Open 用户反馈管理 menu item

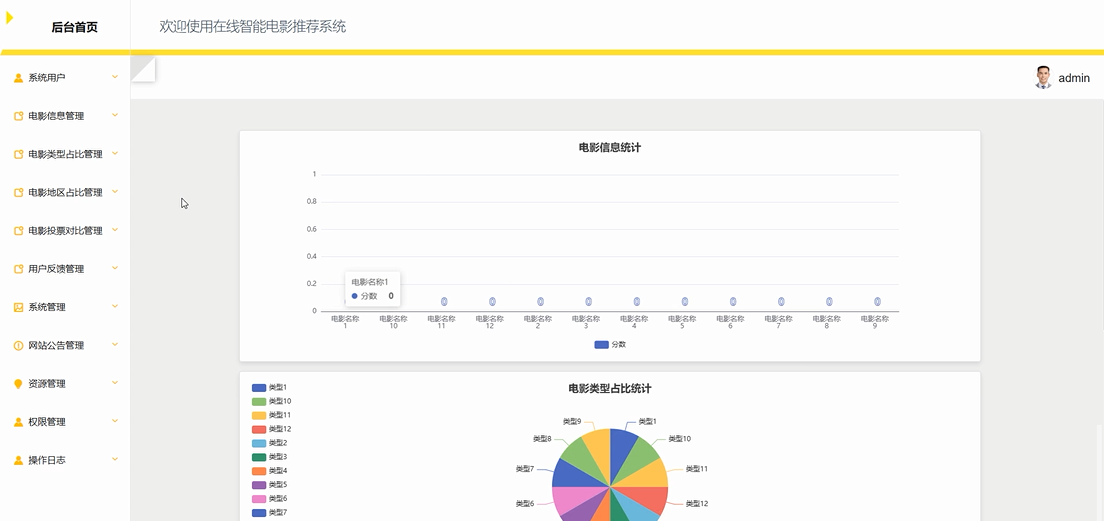pyautogui.click(x=65, y=269)
